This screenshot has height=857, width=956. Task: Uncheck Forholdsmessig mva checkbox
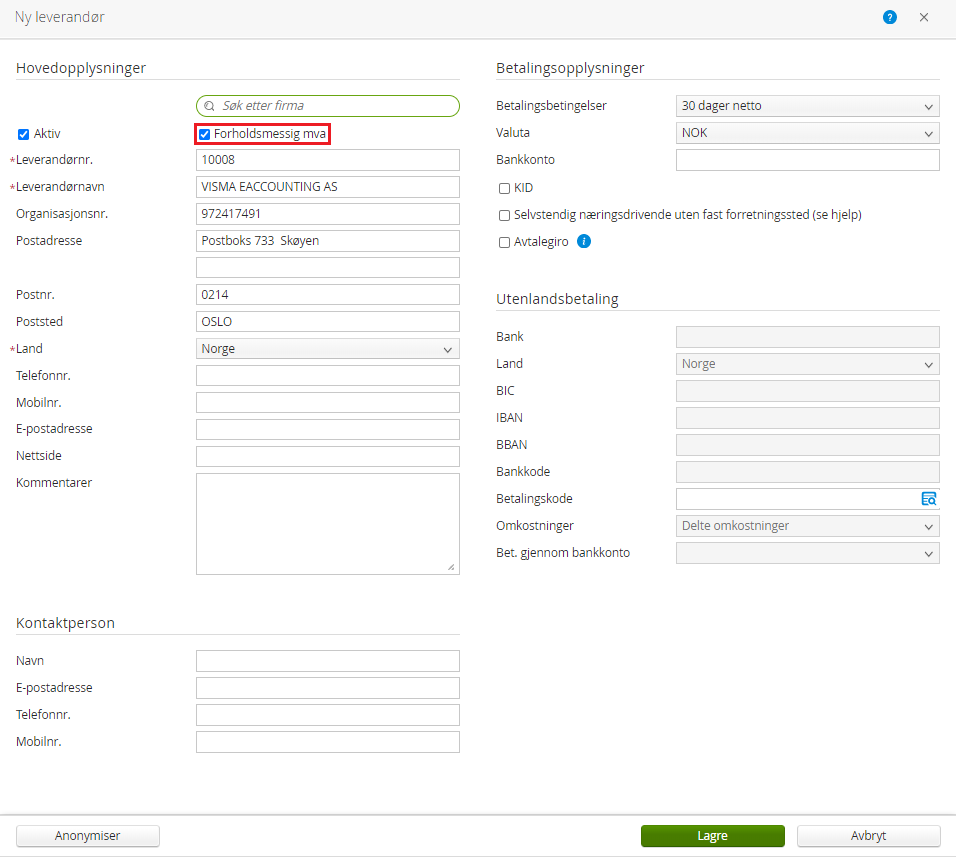pos(204,134)
